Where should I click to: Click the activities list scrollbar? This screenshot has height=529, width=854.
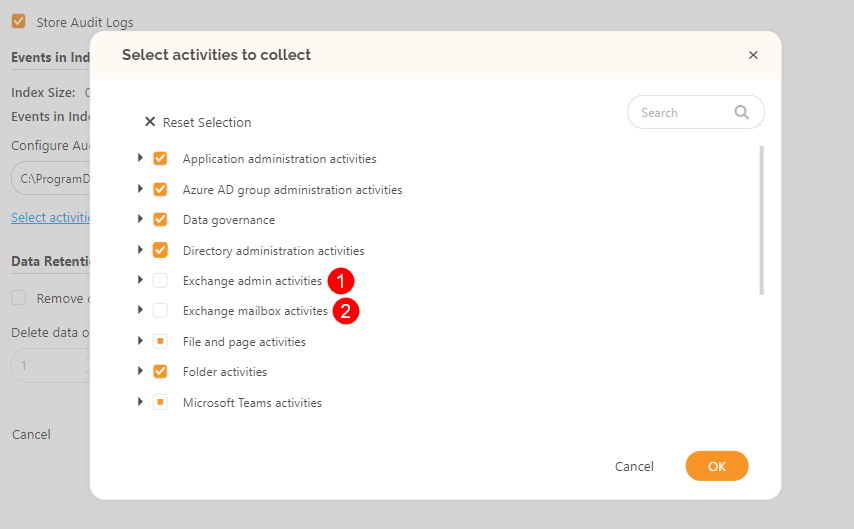[x=762, y=220]
